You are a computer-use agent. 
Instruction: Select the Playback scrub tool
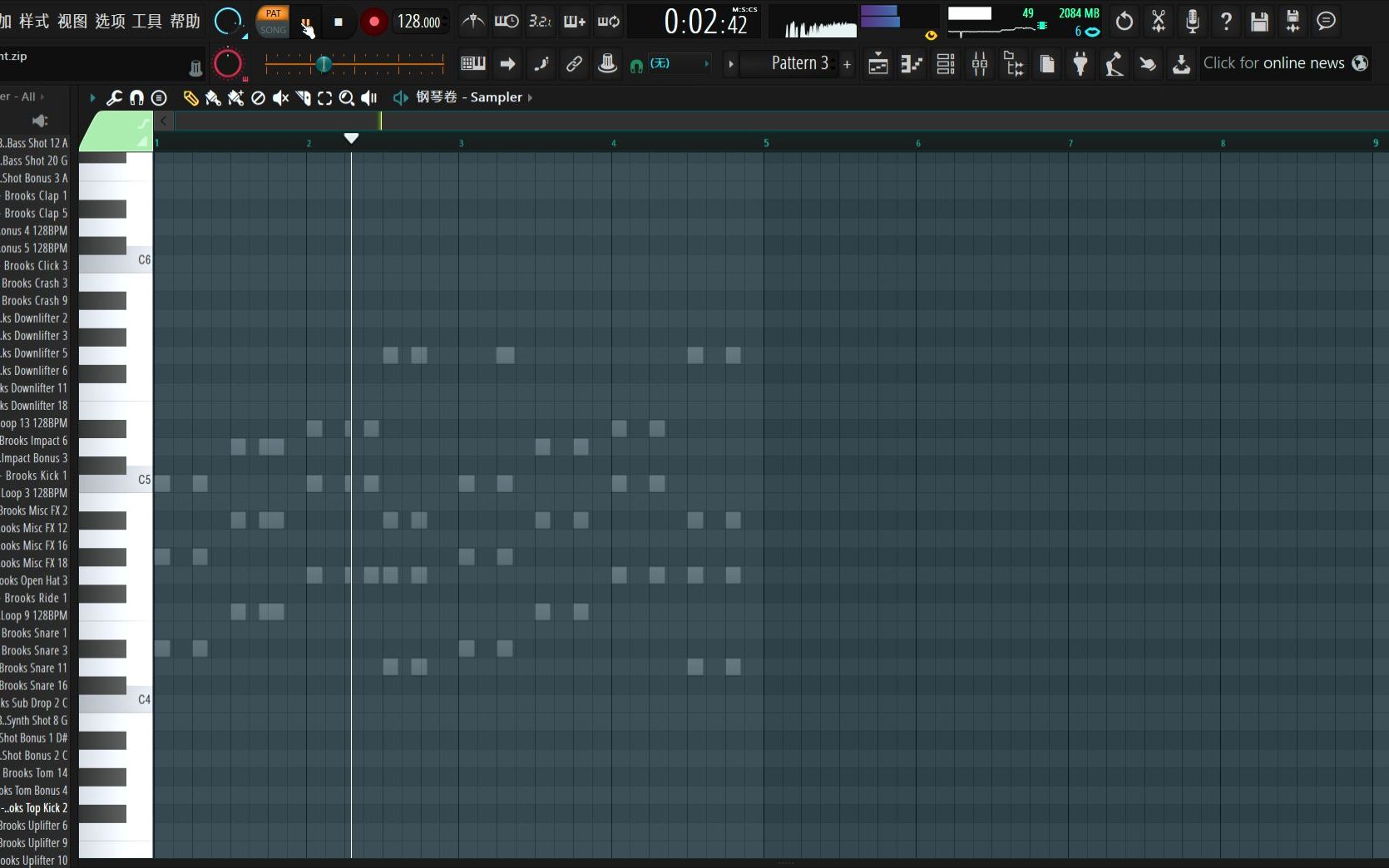coord(369,98)
